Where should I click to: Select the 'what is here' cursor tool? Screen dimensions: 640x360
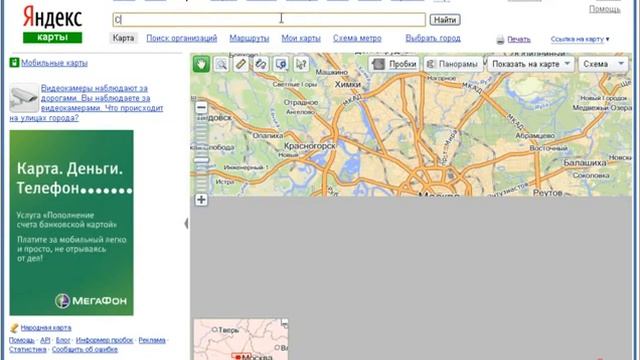click(x=301, y=64)
